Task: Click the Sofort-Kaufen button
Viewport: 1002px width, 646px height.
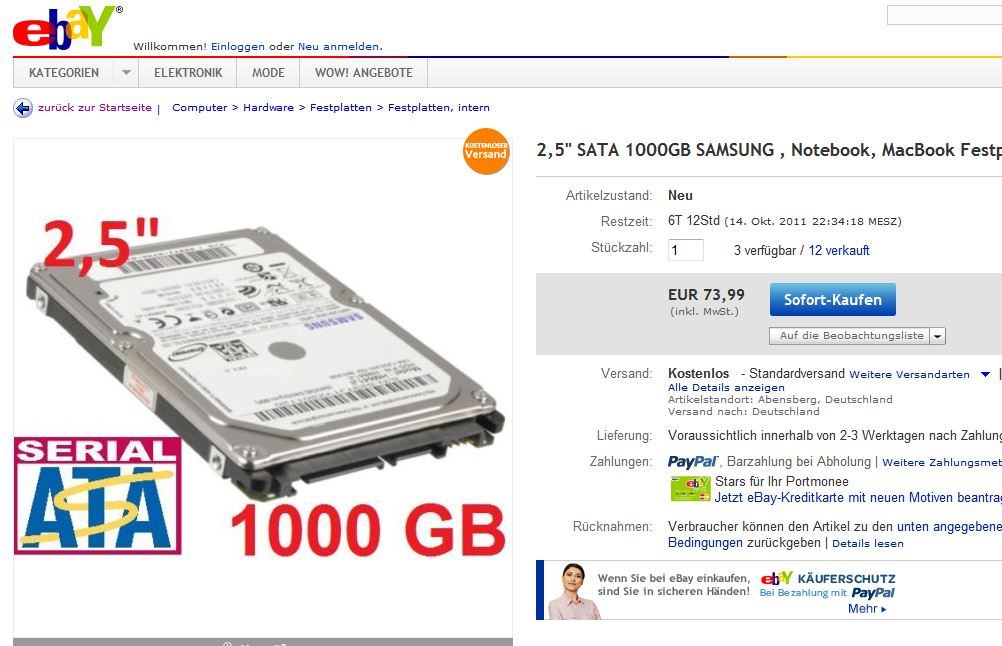Action: [x=833, y=300]
